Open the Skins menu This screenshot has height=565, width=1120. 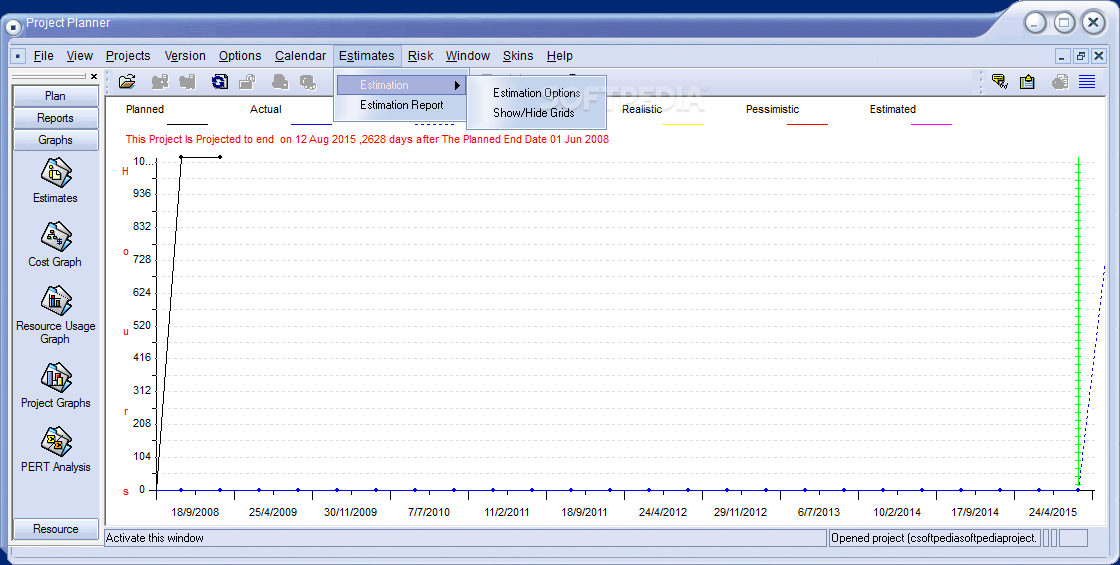(518, 56)
